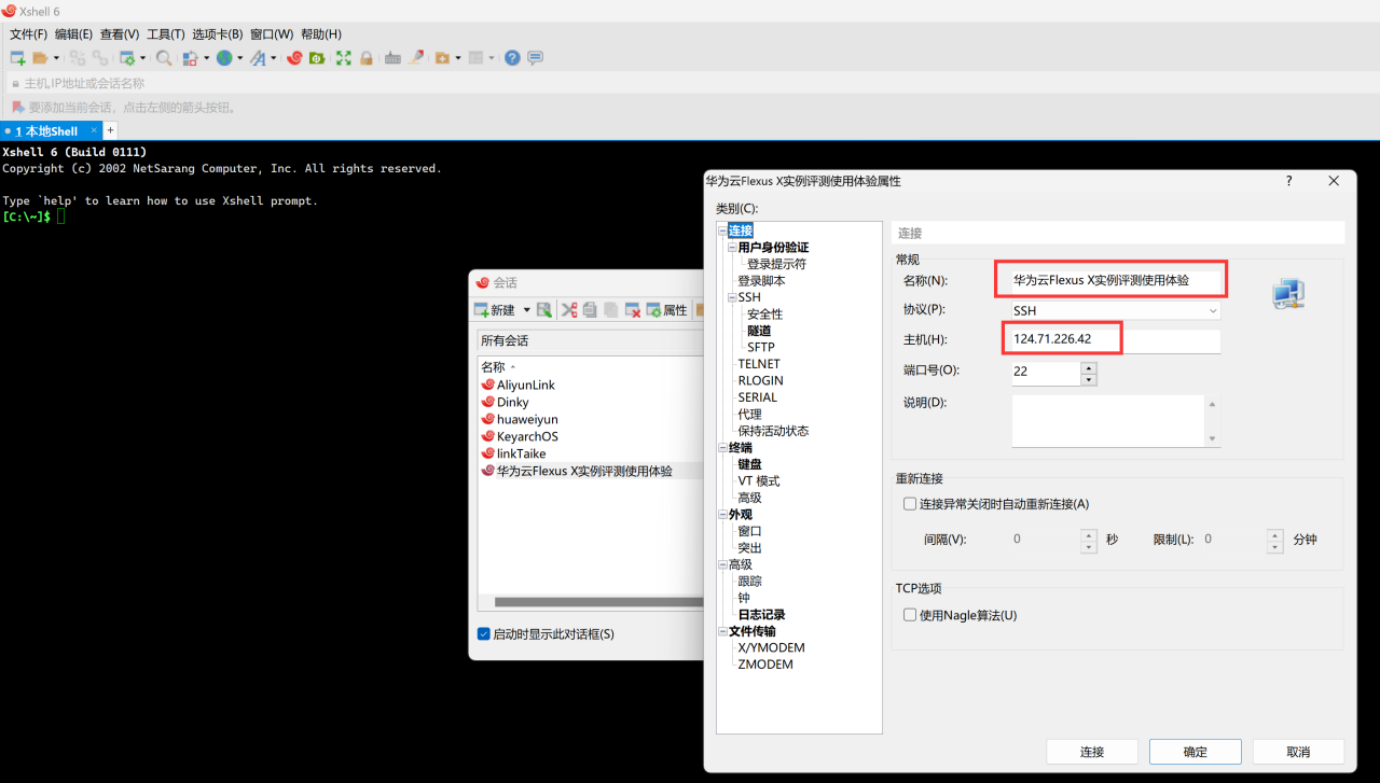Open the 协议 SSH protocol dropdown
The width and height of the screenshot is (1380, 783).
pos(1116,311)
